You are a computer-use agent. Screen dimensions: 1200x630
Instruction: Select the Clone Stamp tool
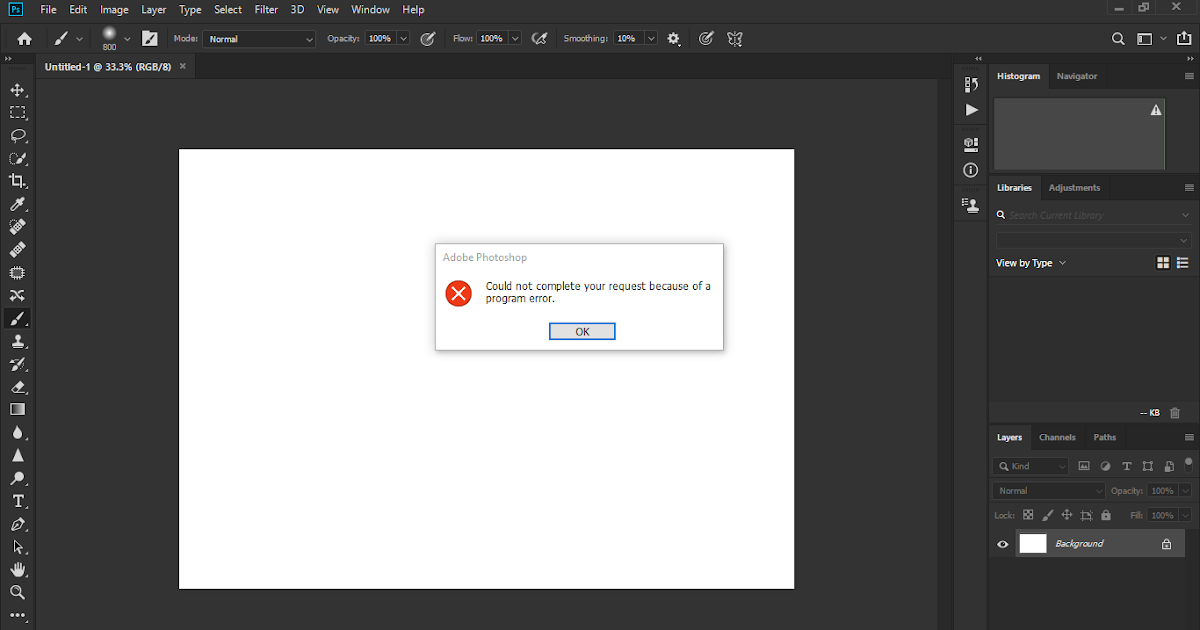click(x=17, y=341)
